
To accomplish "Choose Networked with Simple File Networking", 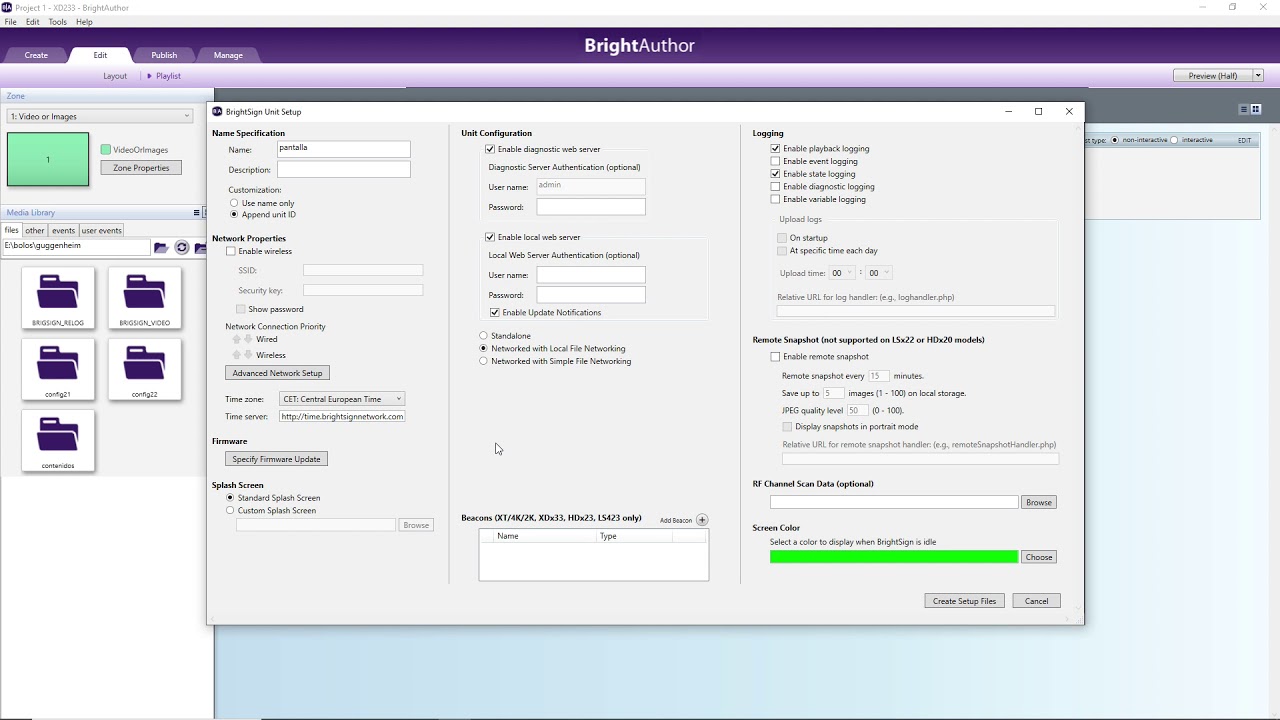I will pos(484,361).
